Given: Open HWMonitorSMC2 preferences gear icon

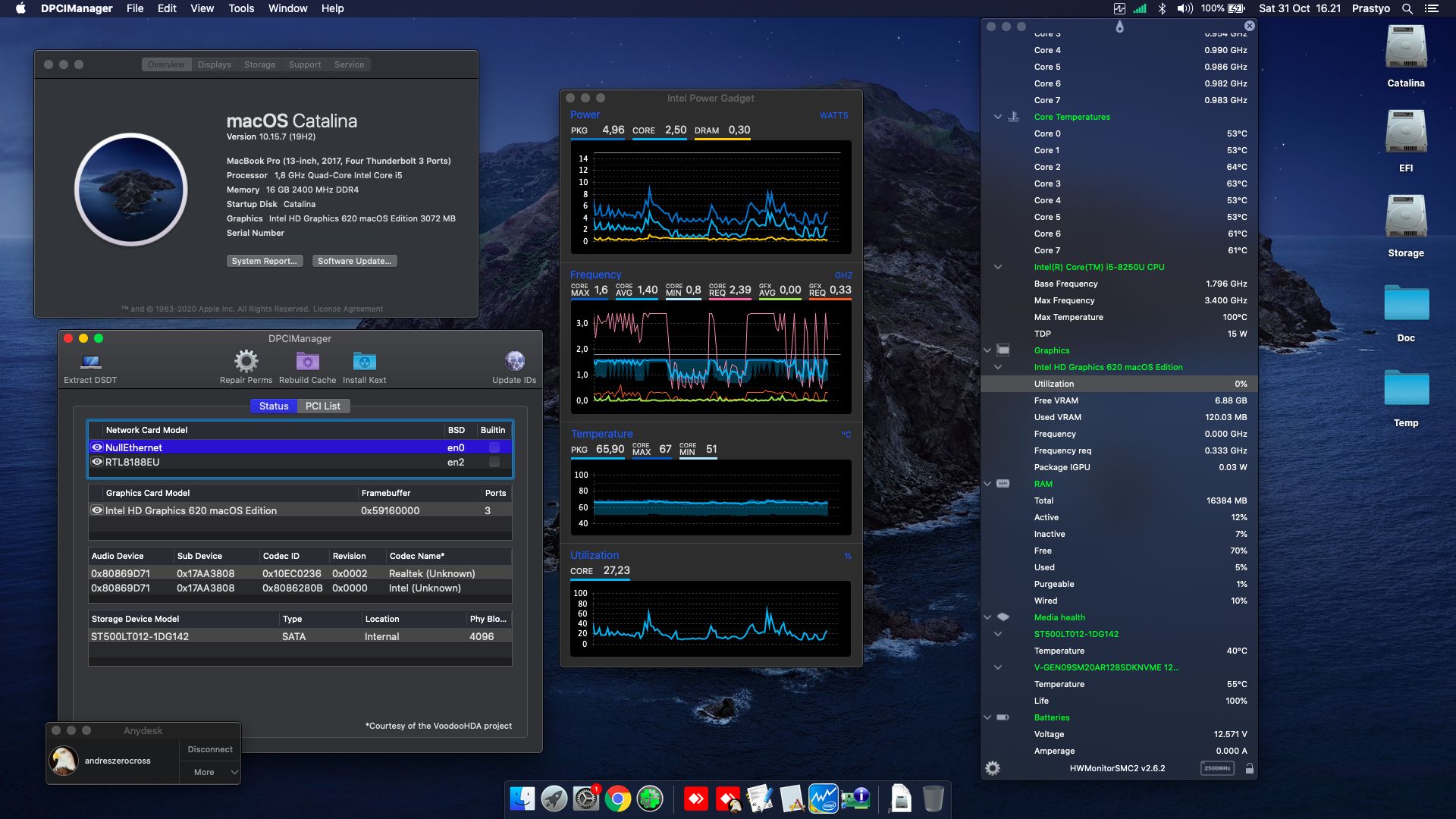Looking at the screenshot, I should click(x=992, y=767).
